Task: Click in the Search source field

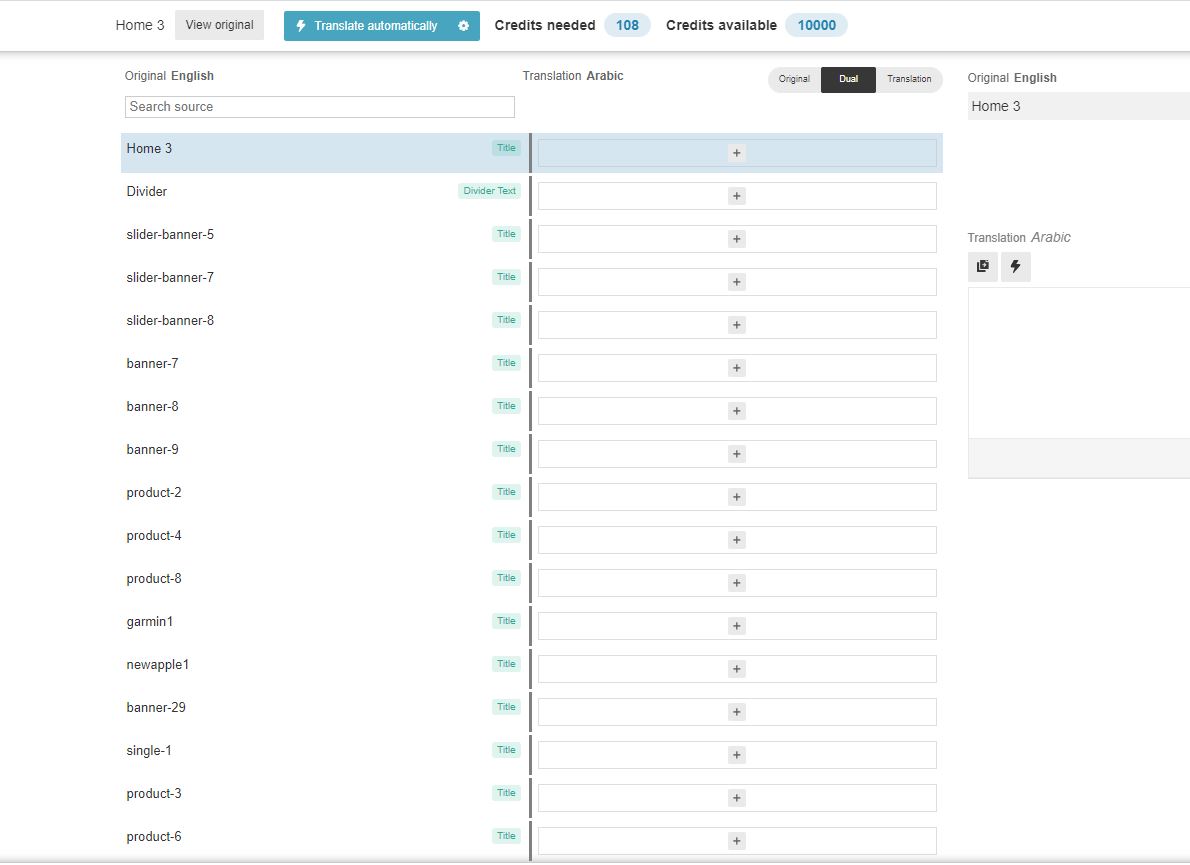Action: [319, 107]
